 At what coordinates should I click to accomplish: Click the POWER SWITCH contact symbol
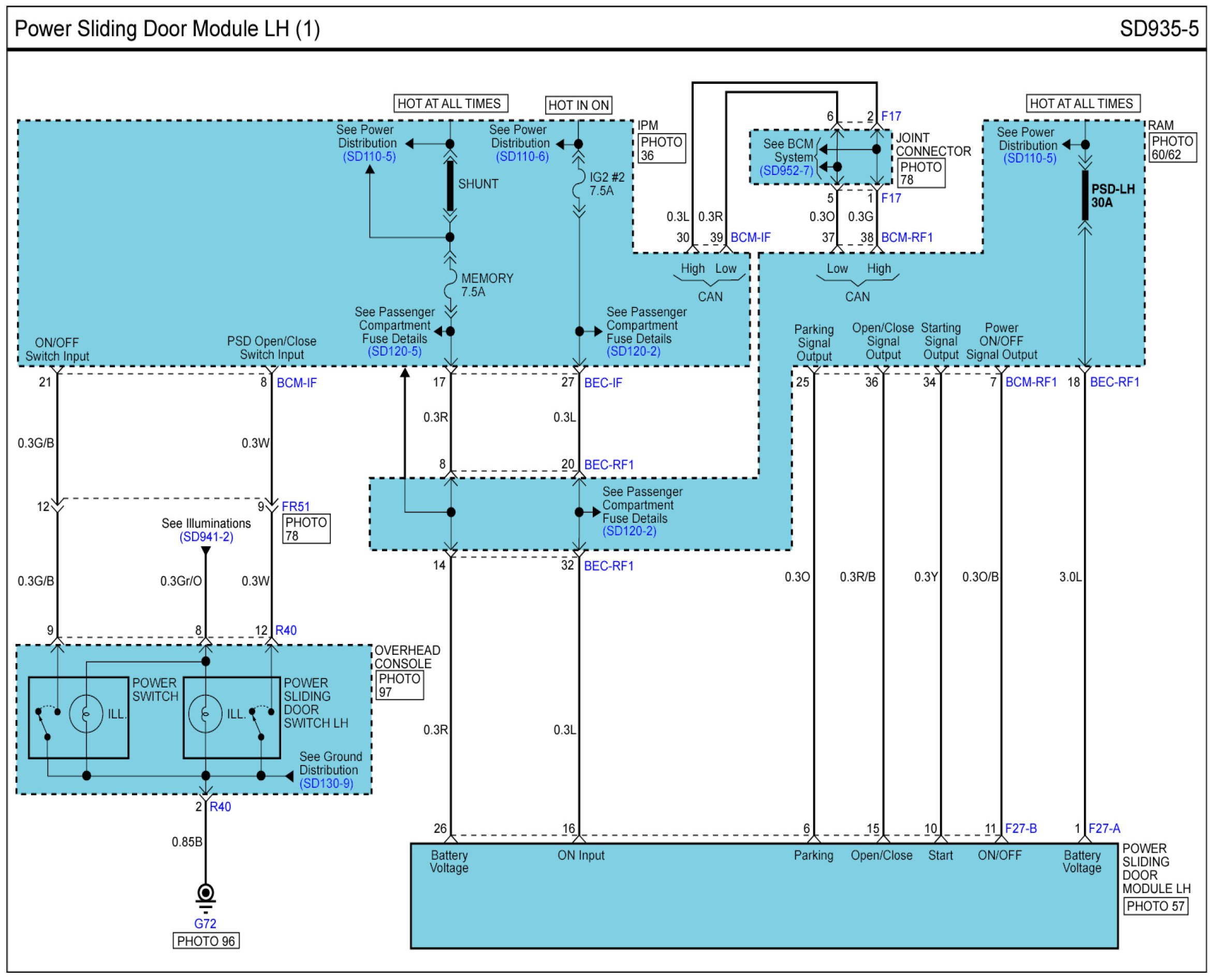click(43, 724)
